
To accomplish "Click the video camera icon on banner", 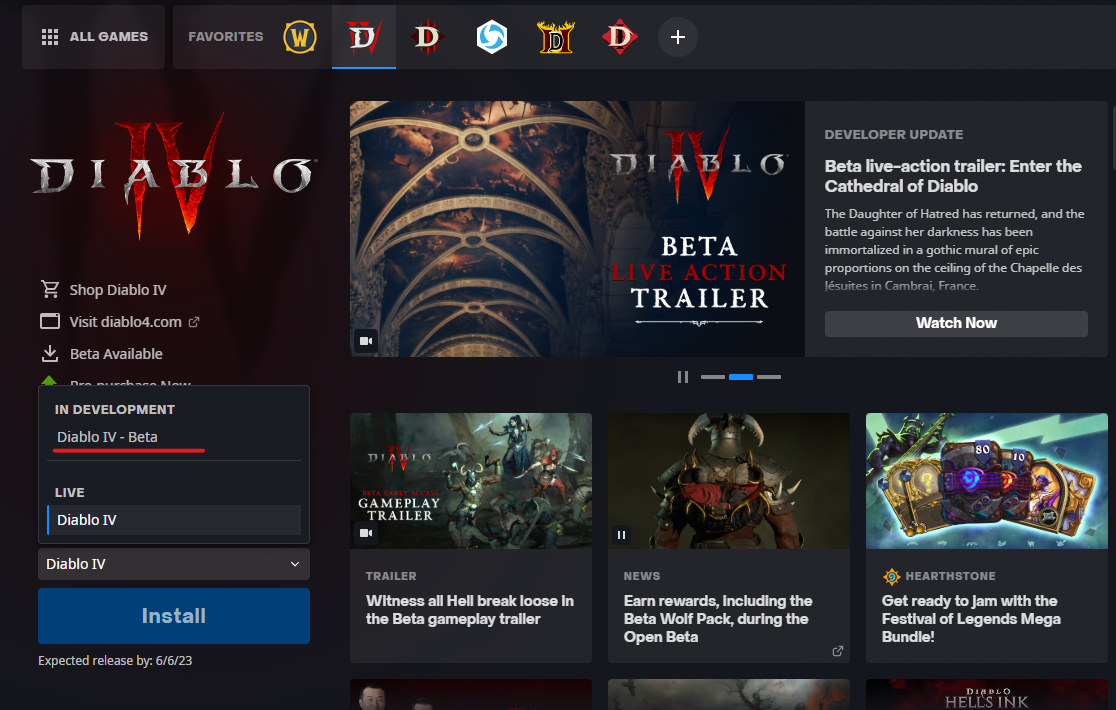I will click(366, 341).
